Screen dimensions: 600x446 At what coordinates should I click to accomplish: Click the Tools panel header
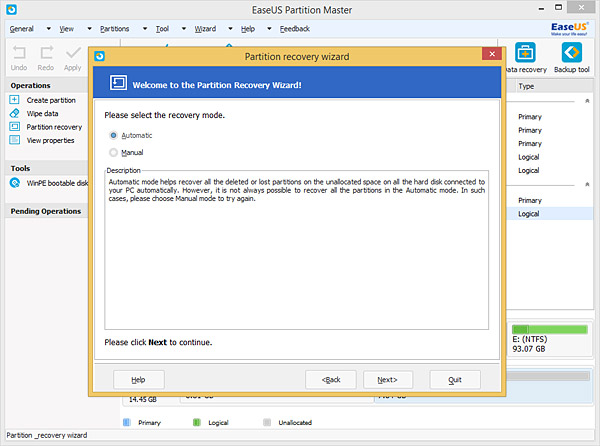[x=47, y=168]
